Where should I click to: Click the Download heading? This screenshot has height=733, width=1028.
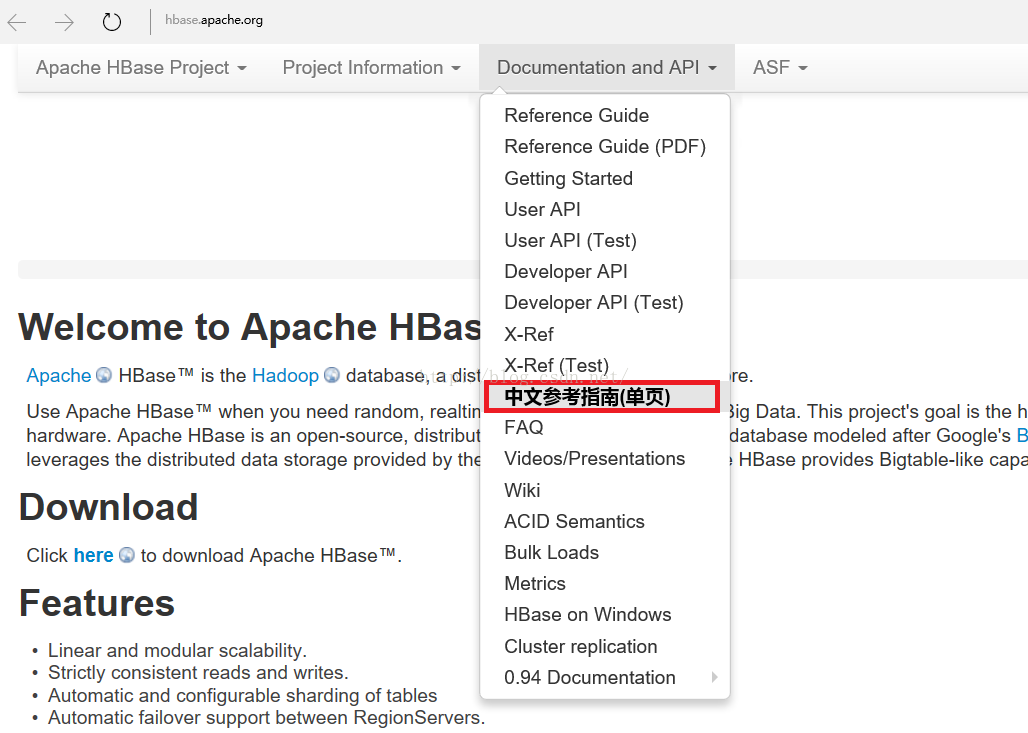click(x=108, y=507)
